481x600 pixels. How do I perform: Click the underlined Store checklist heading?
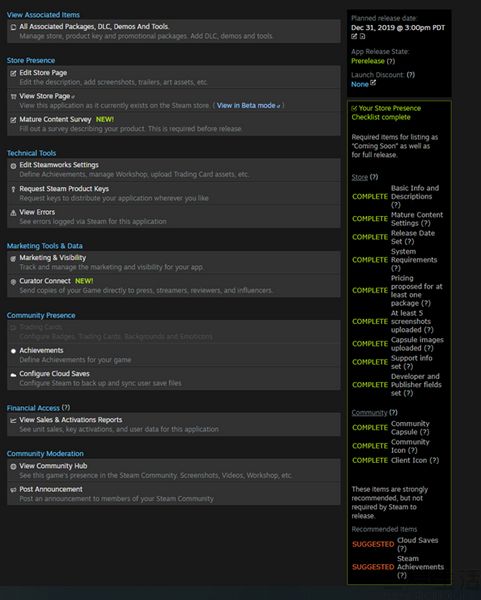click(x=360, y=177)
